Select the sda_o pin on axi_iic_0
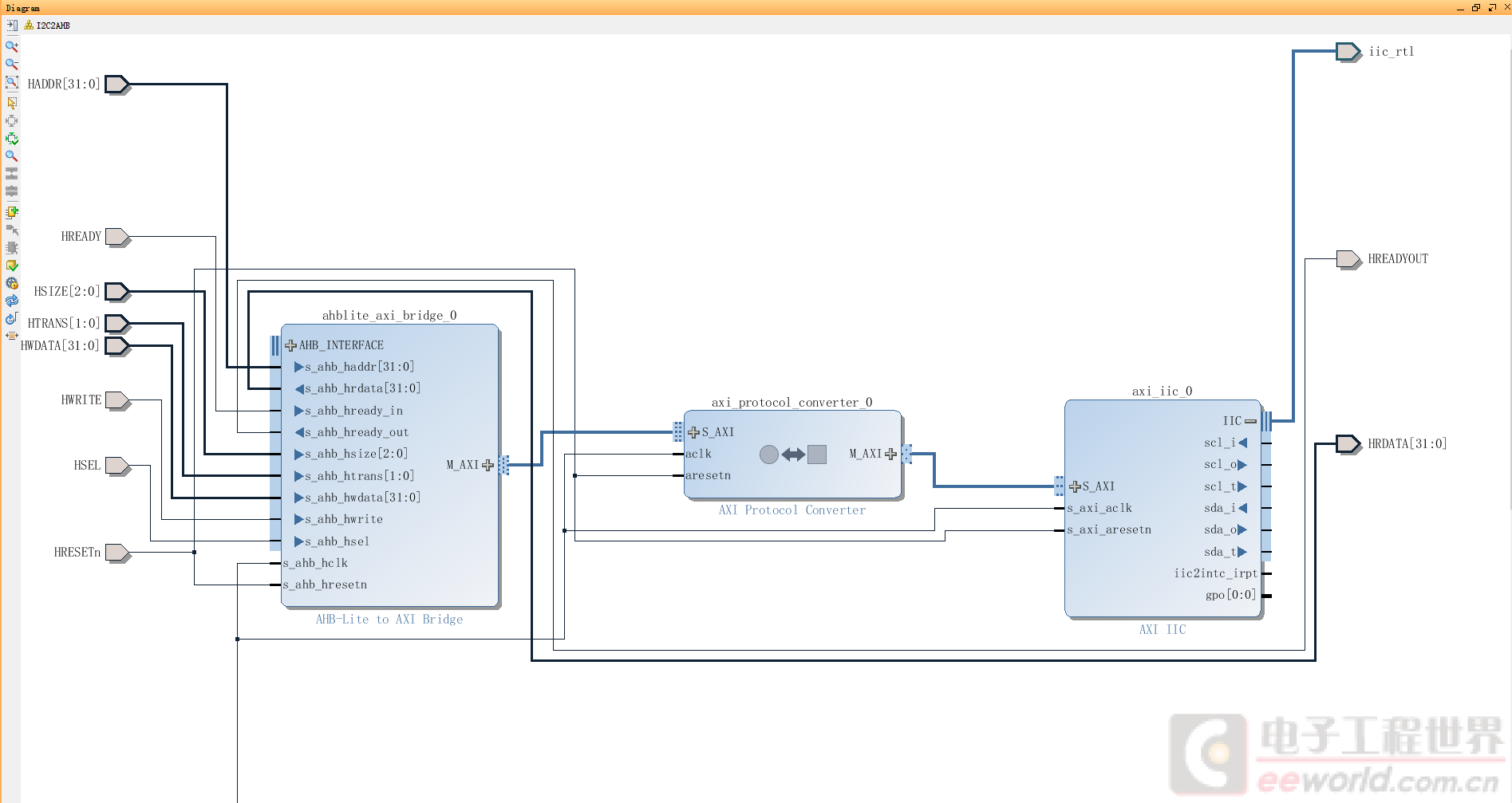 1226,529
